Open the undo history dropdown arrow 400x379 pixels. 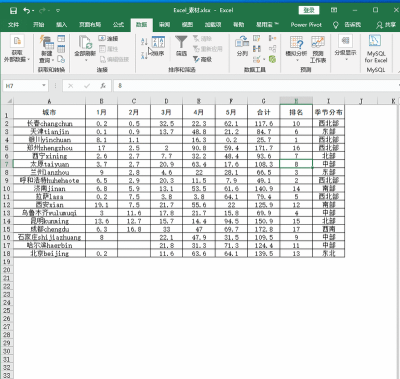(x=33, y=11)
